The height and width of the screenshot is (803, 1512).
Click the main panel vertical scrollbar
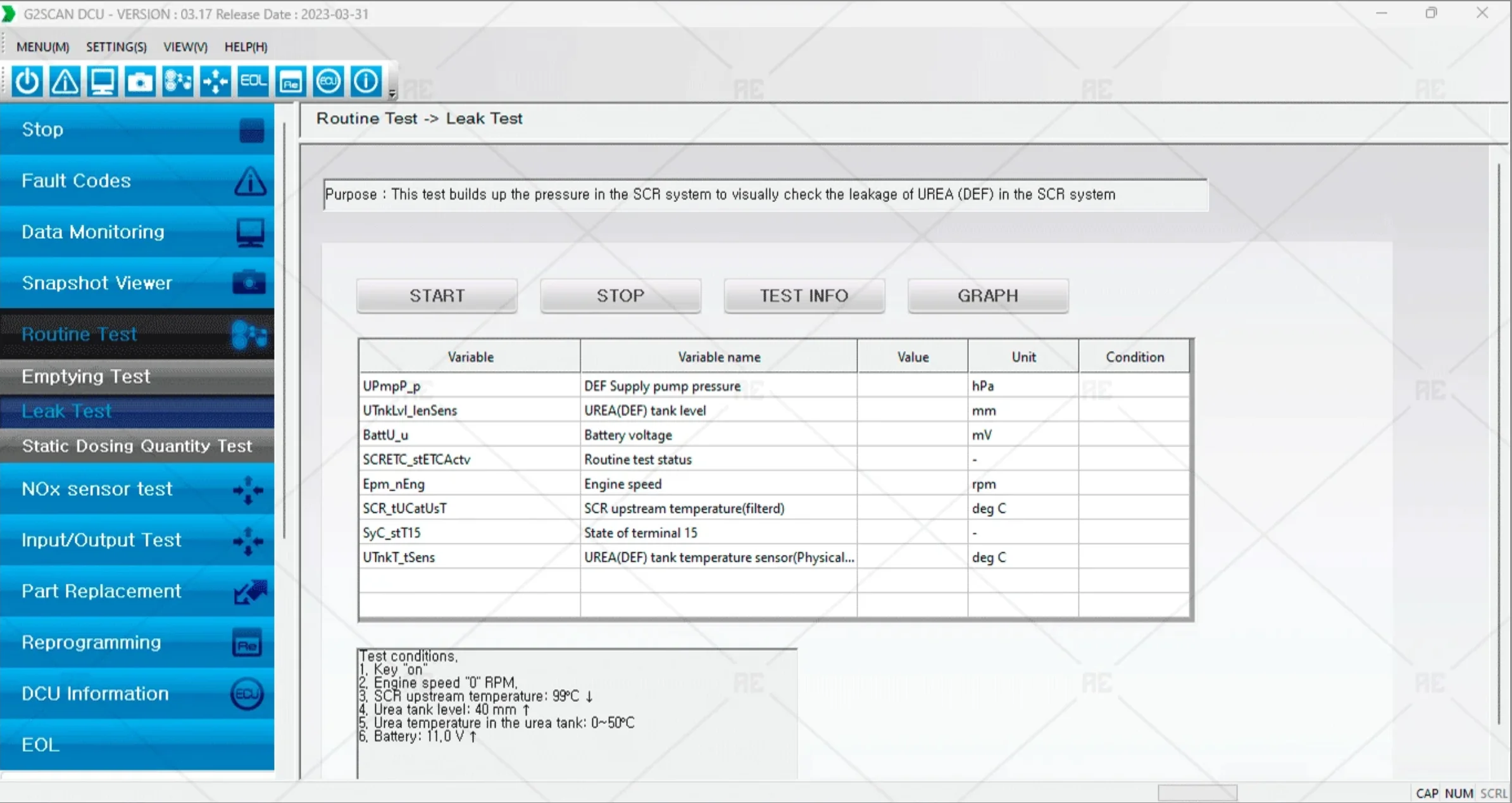tap(1498, 443)
